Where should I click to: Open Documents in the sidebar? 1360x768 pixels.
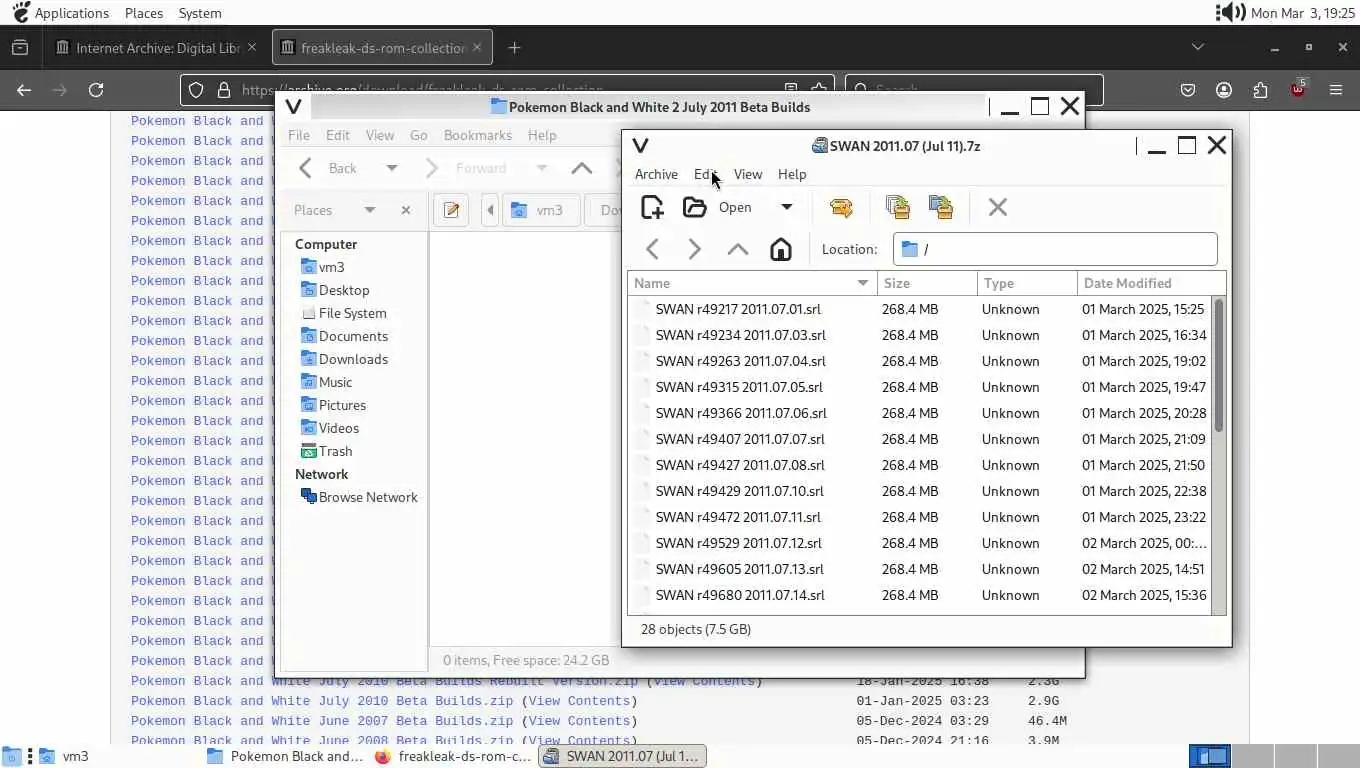(x=344, y=336)
